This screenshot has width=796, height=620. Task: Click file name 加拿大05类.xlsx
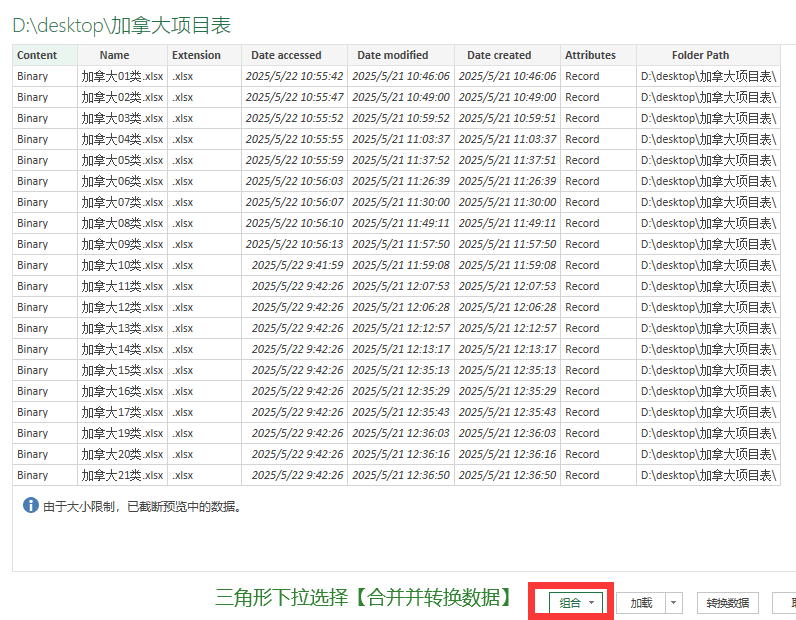pyautogui.click(x=122, y=160)
